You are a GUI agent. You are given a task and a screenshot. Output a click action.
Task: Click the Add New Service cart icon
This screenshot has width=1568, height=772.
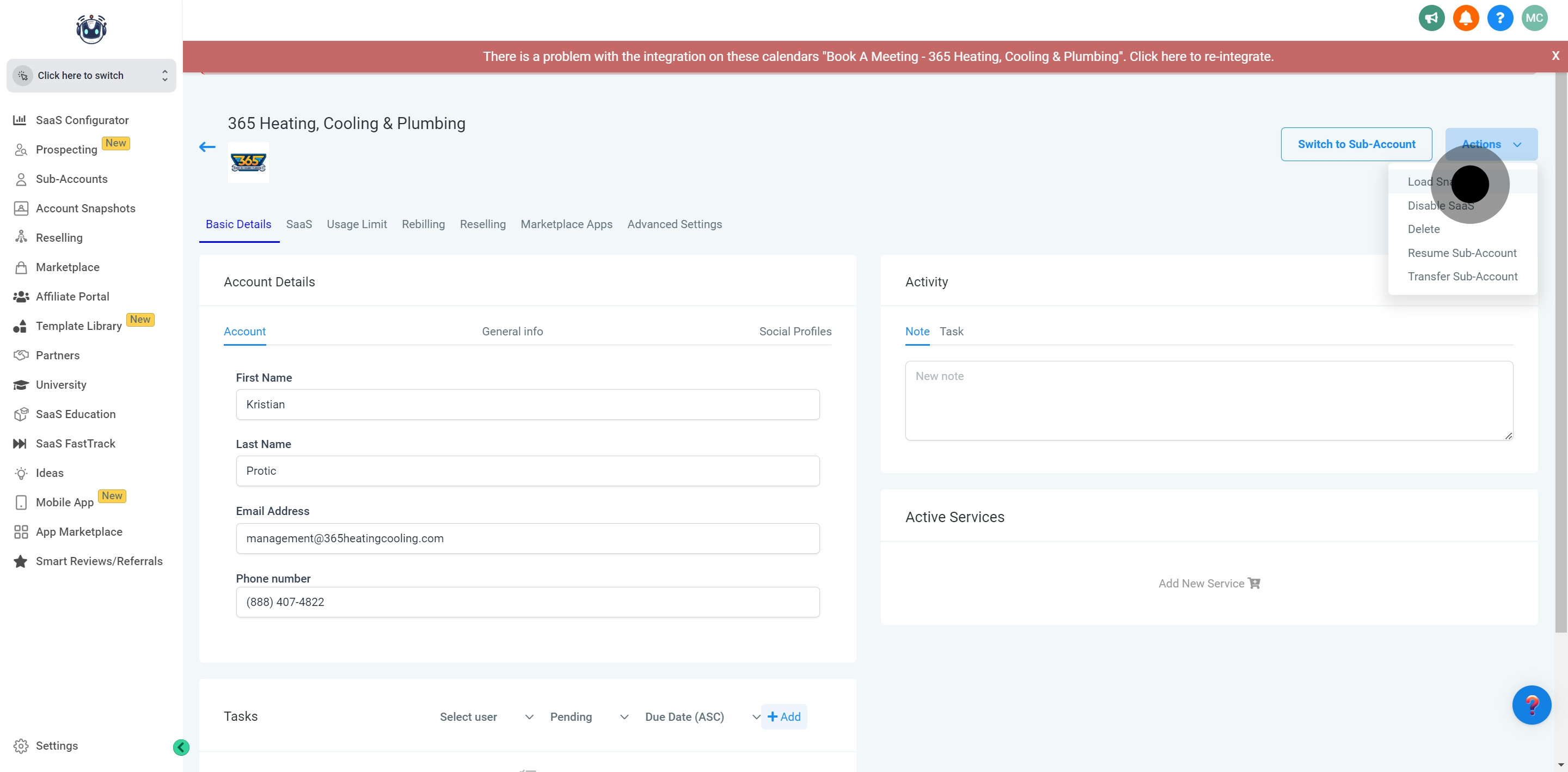(x=1254, y=583)
